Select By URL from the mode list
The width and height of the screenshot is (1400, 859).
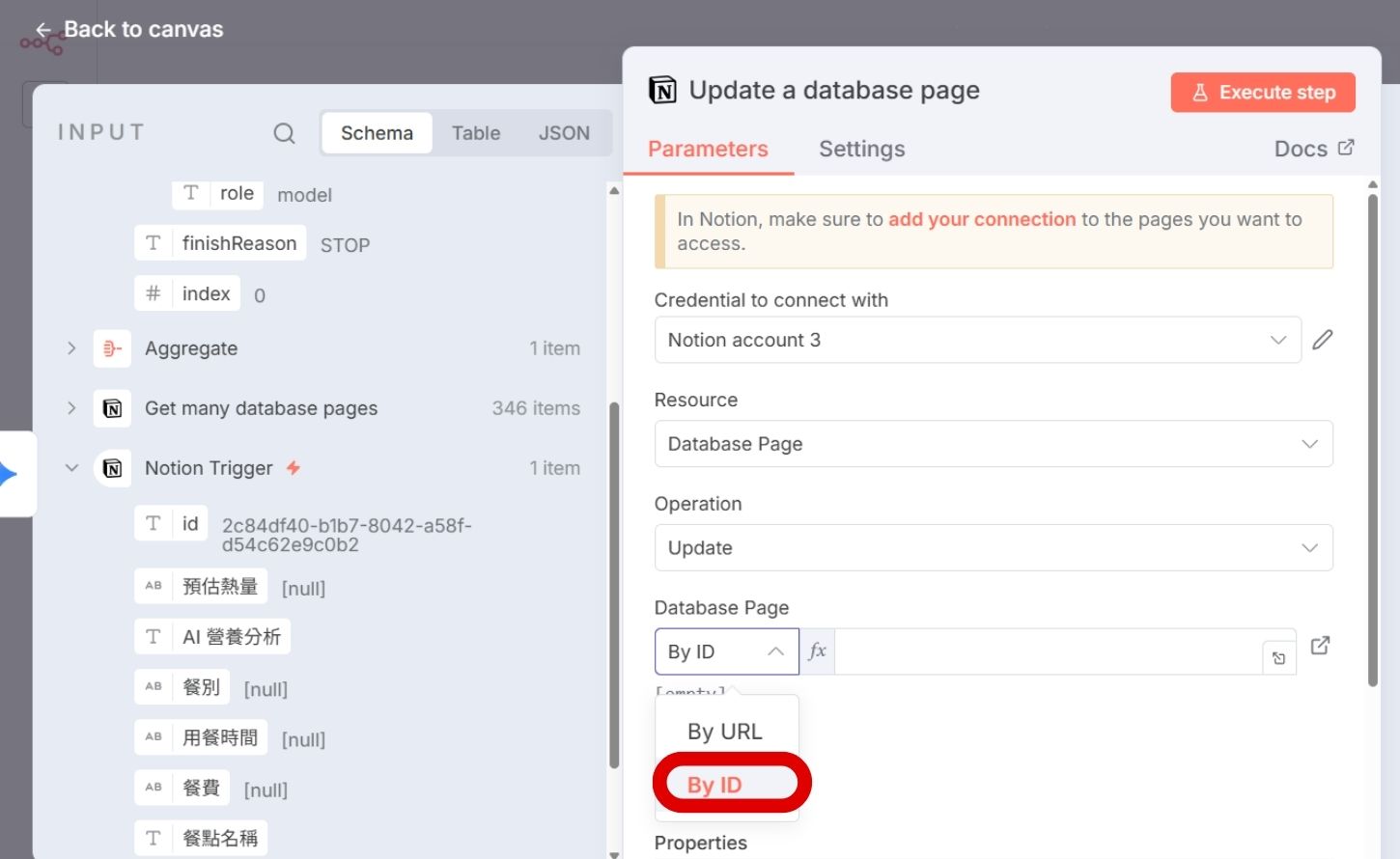pyautogui.click(x=725, y=732)
